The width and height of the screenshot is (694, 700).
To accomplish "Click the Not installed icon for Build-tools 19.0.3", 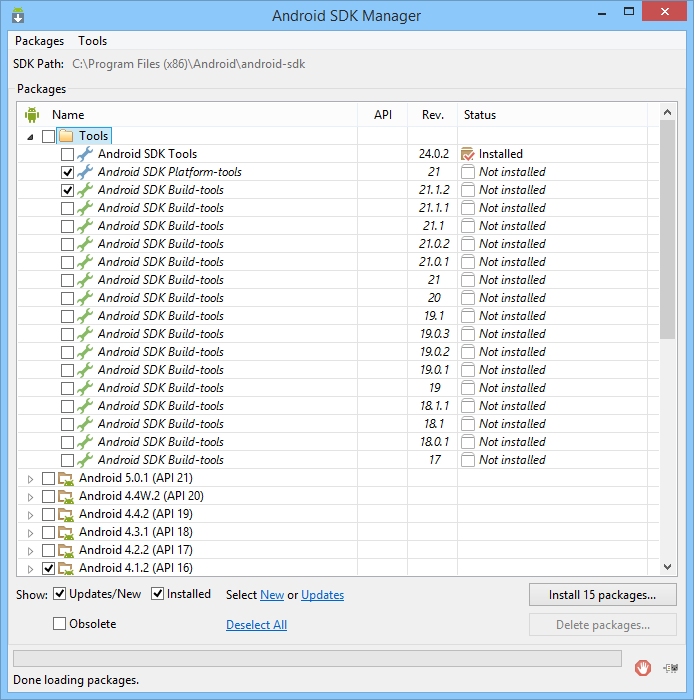I will tap(468, 334).
